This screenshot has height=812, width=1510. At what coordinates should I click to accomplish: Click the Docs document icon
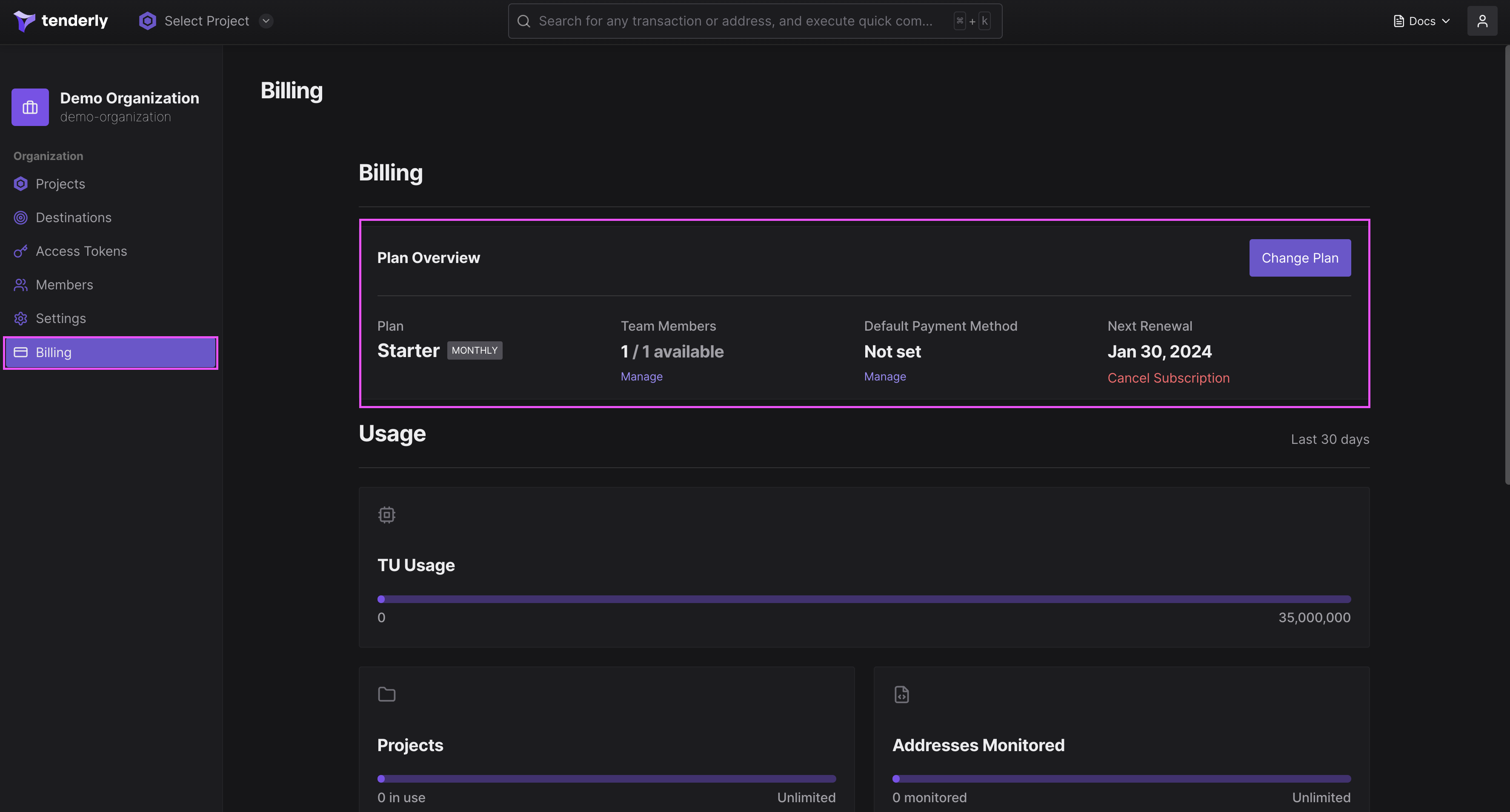coord(1398,21)
